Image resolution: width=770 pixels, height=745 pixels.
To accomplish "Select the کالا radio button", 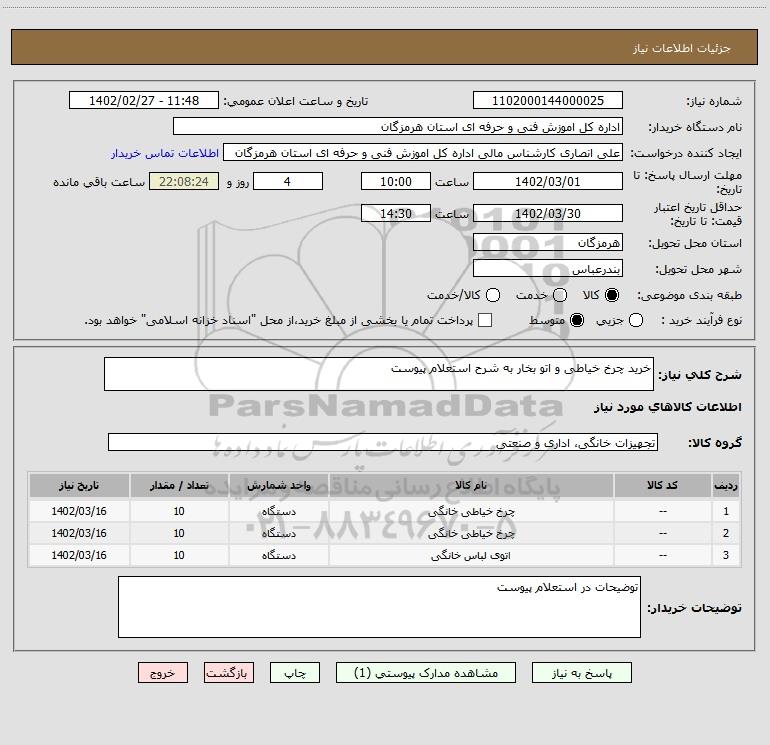I will [x=612, y=295].
